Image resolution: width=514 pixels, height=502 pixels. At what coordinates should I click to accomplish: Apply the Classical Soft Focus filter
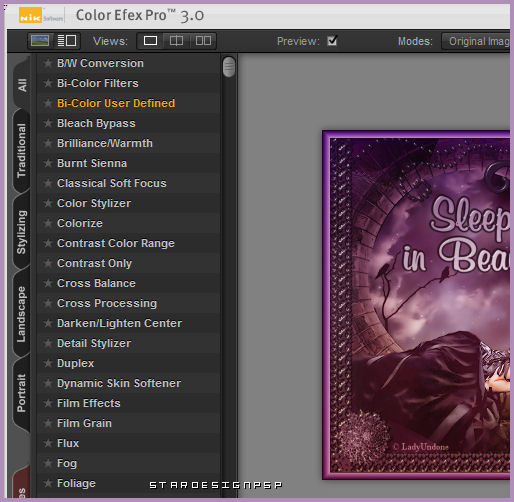pyautogui.click(x=129, y=183)
